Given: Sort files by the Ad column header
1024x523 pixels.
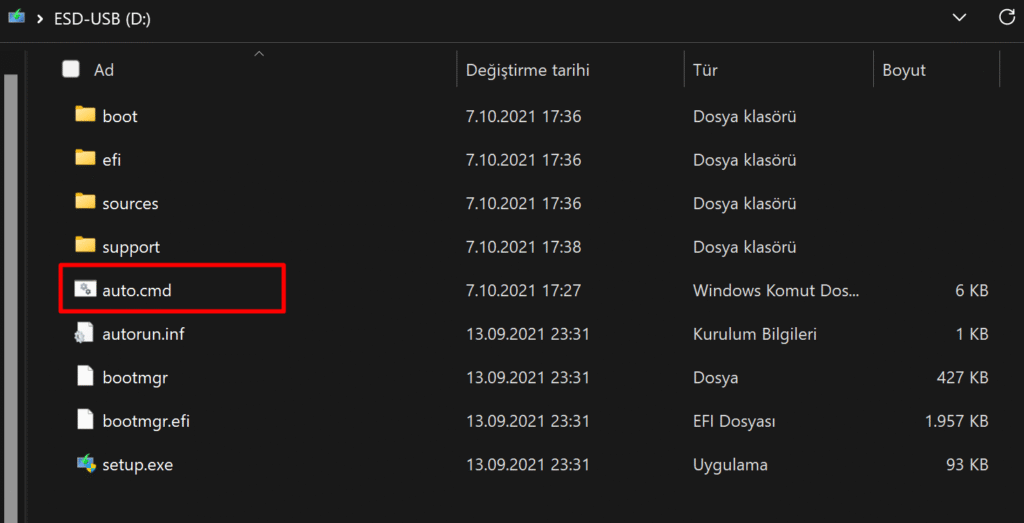Looking at the screenshot, I should (x=104, y=70).
